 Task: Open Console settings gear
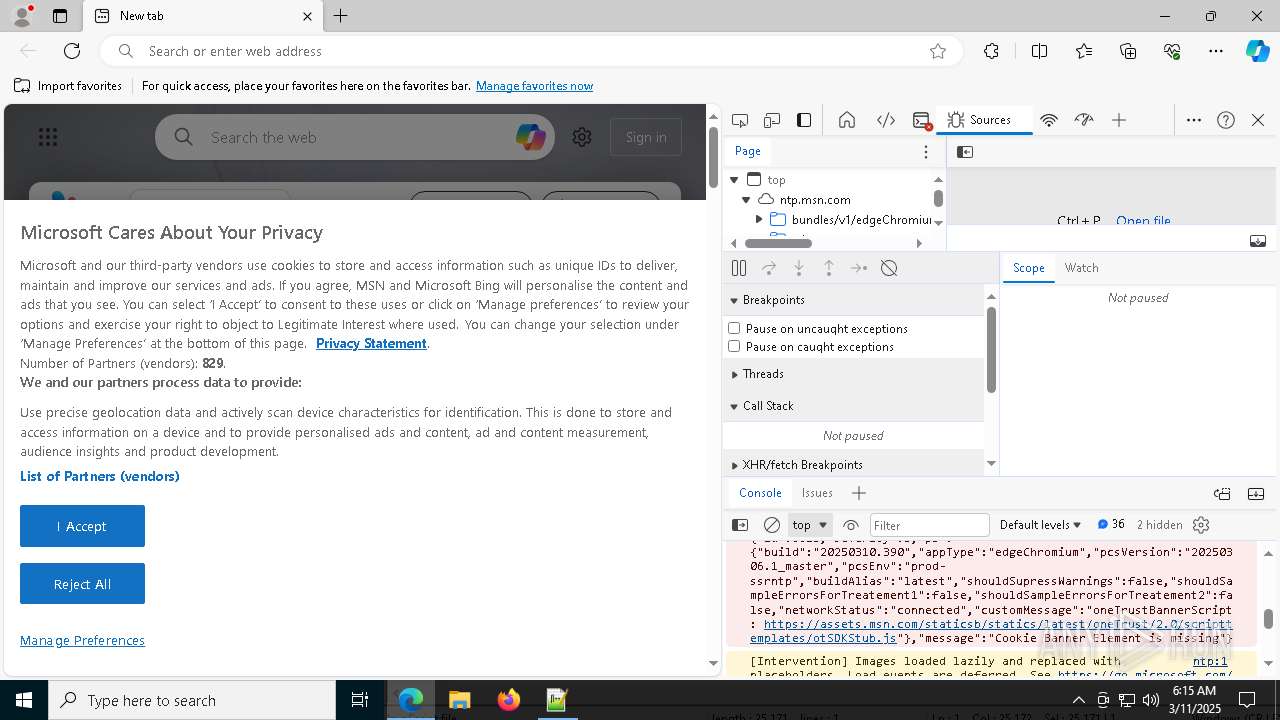pos(1201,525)
